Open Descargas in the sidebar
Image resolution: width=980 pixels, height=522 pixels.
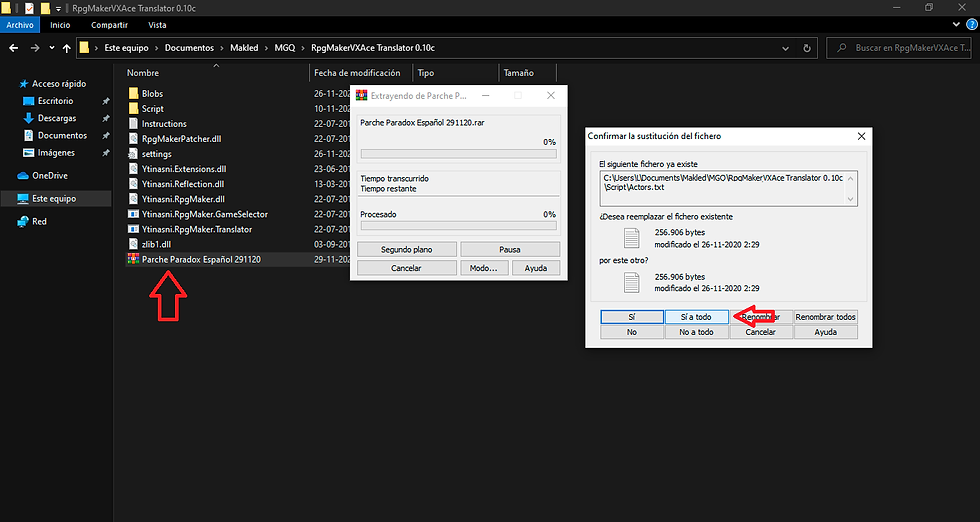point(56,118)
